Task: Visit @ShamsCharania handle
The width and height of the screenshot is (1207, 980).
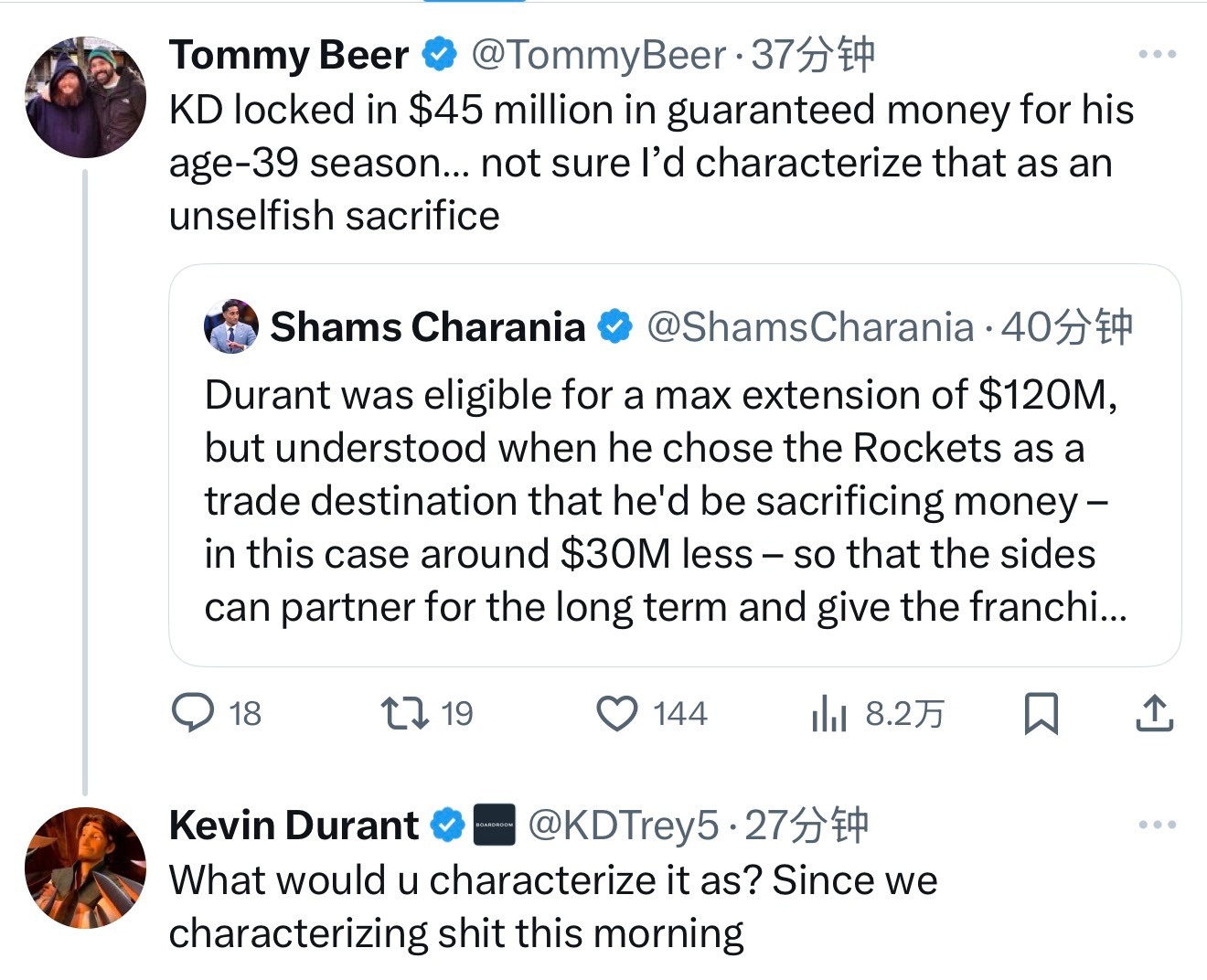Action: tap(810, 326)
